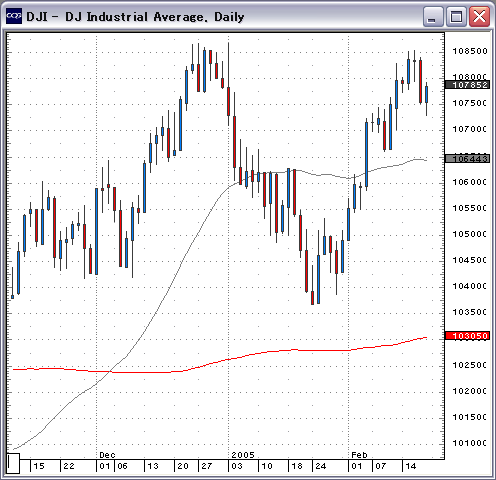Image resolution: width=496 pixels, height=480 pixels.
Task: Click the current price label 107852
Action: [467, 85]
